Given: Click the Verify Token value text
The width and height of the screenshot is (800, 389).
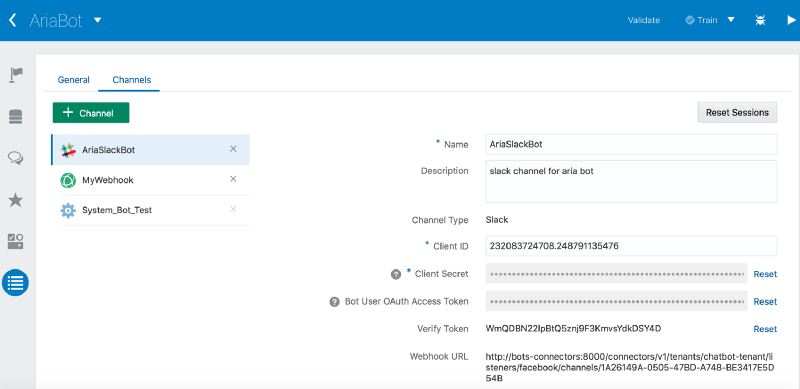Looking at the screenshot, I should (573, 328).
